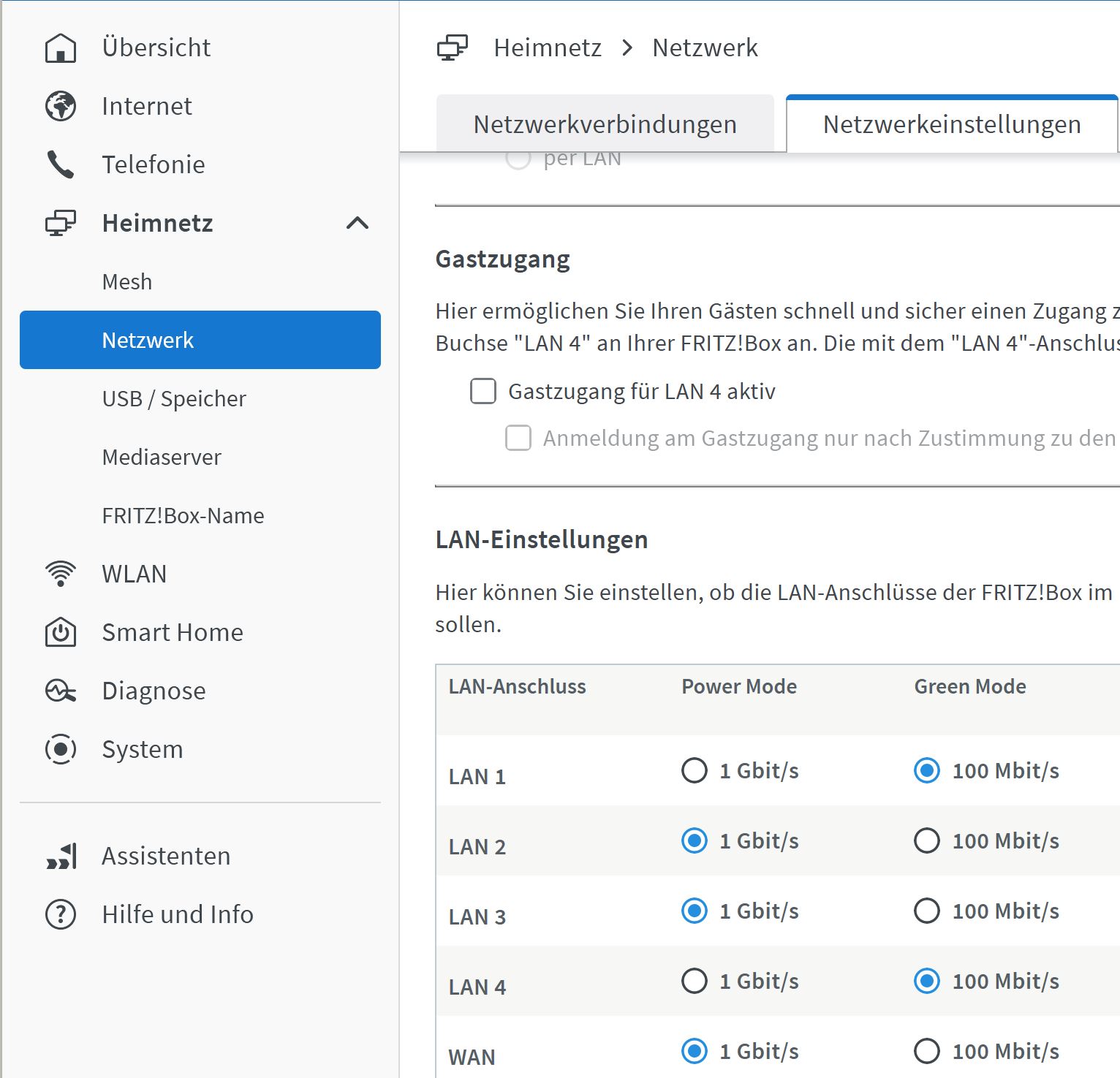Click the Hilfe und Info question icon
1120x1078 pixels.
pos(61,914)
